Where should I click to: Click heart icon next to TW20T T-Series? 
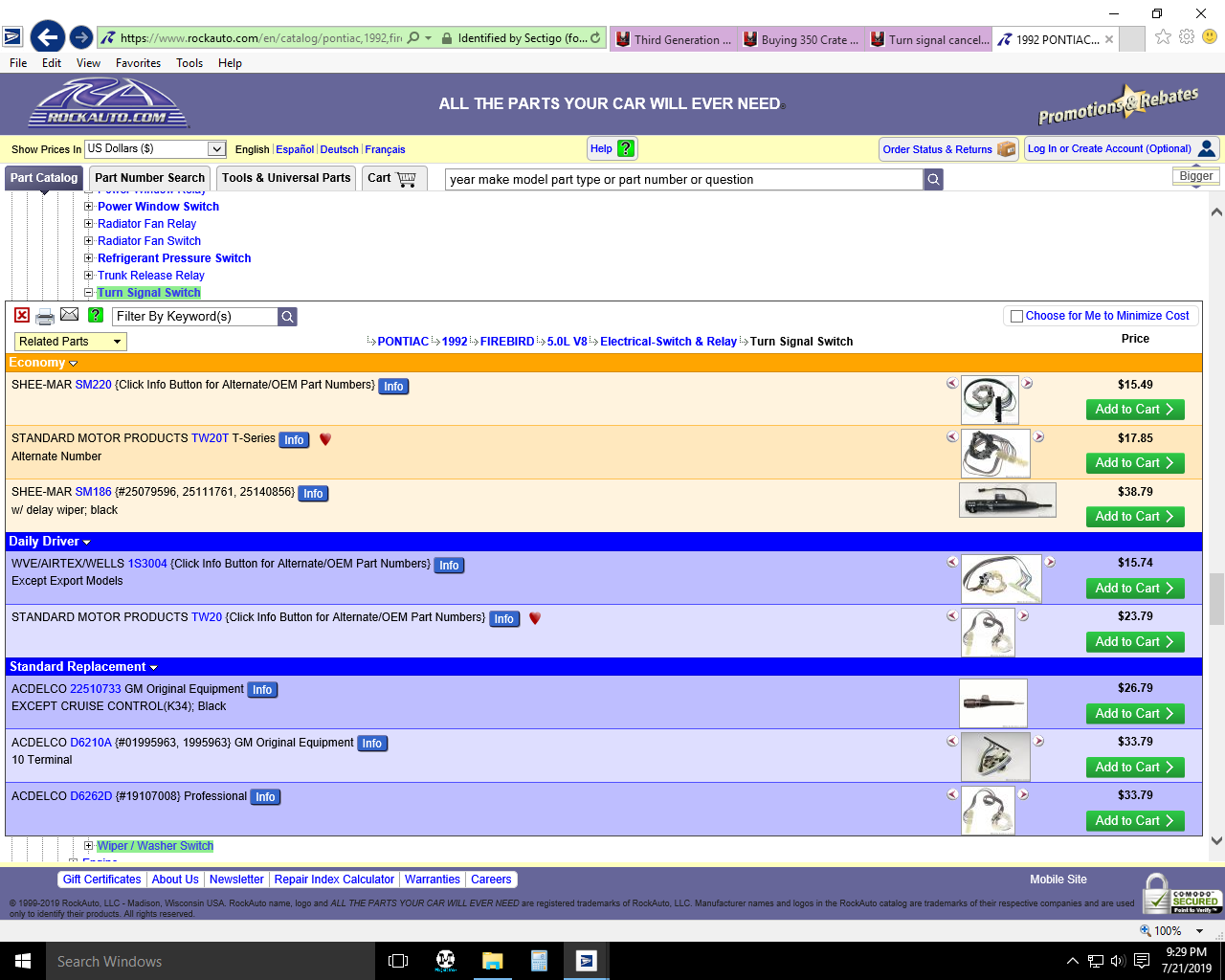(325, 439)
